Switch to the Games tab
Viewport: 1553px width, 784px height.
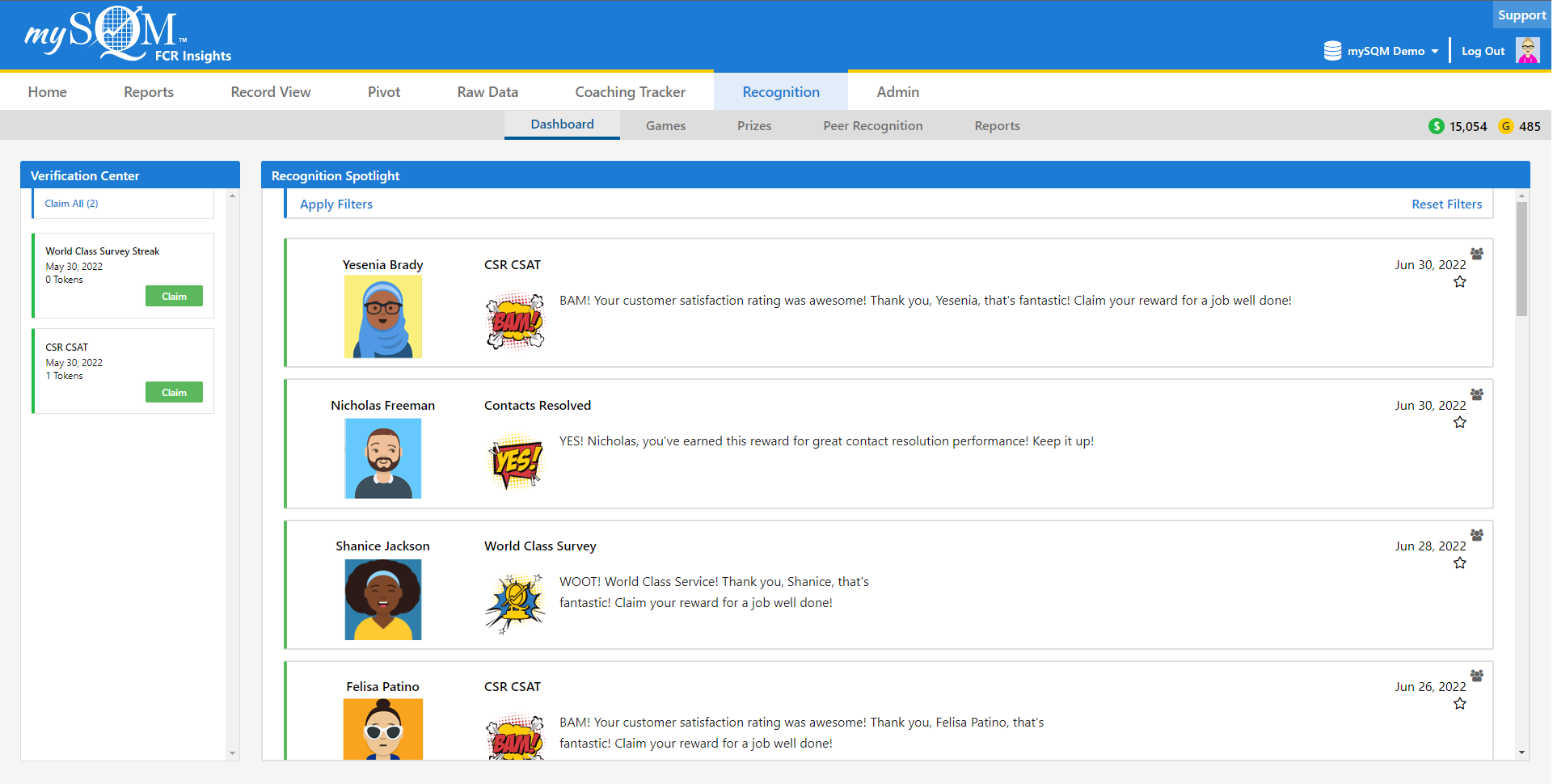click(x=665, y=125)
